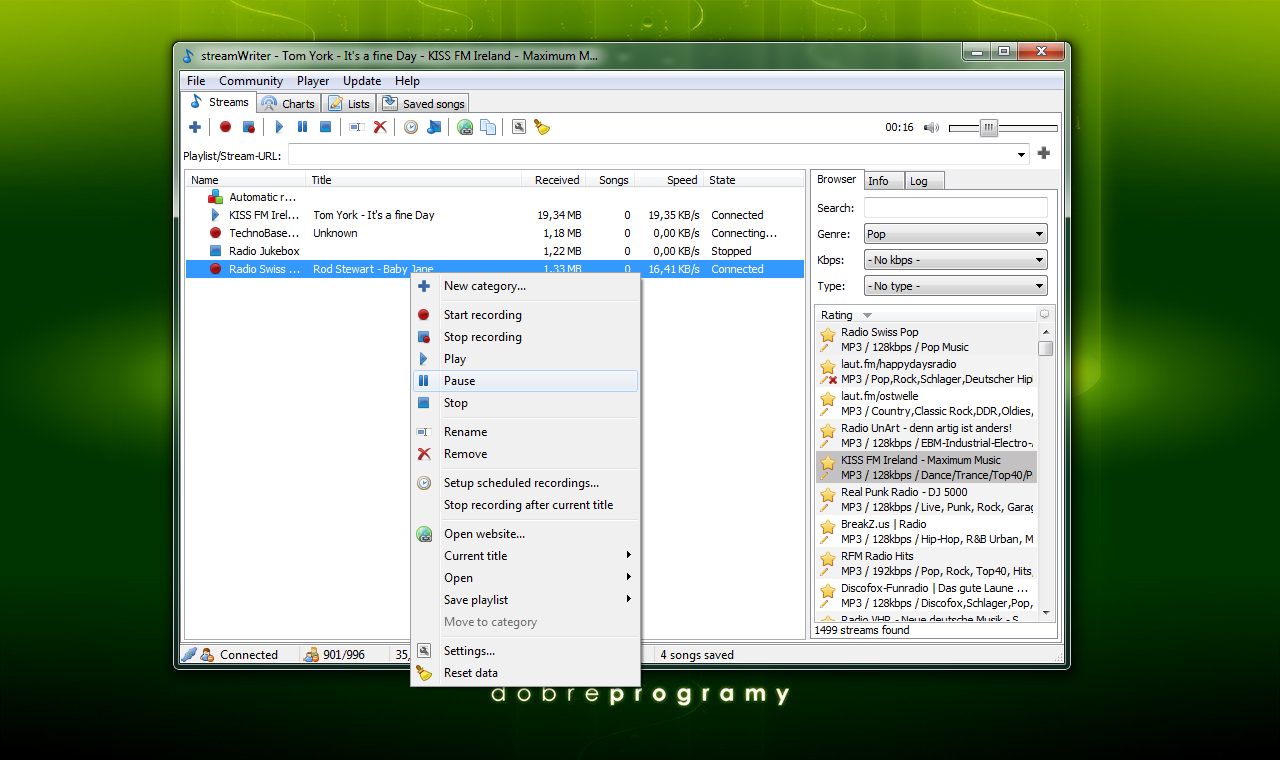Select the Automatic recordings category row
The width and height of the screenshot is (1280, 760).
(x=495, y=197)
